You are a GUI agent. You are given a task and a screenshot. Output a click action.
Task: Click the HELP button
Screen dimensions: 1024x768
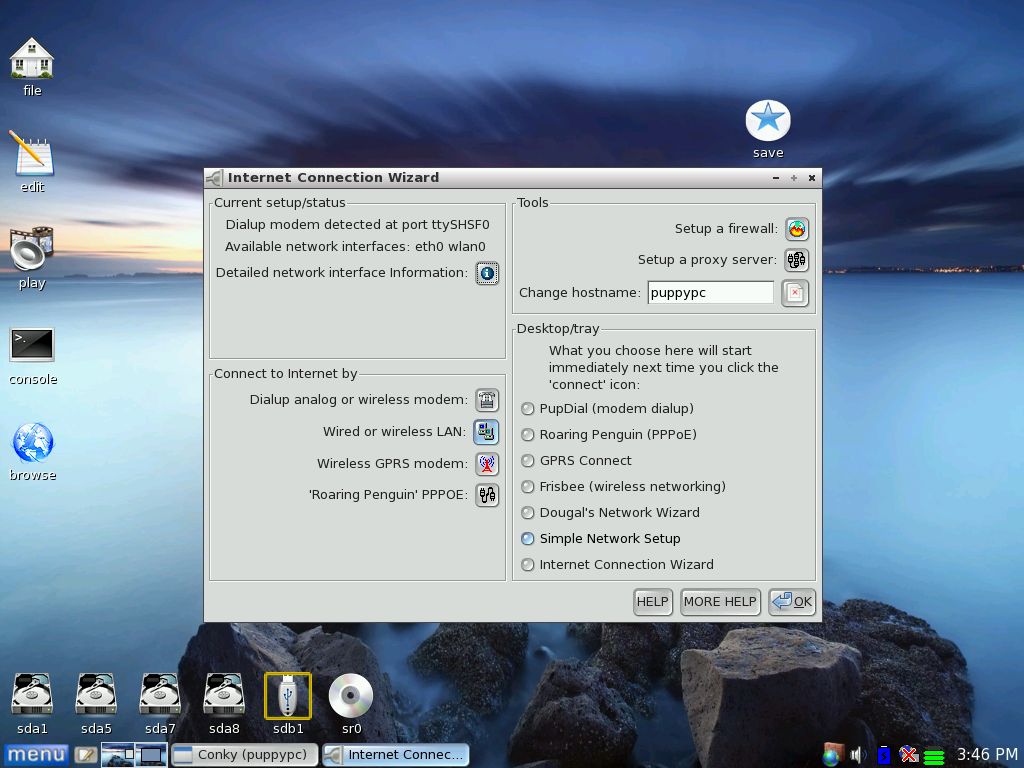pyautogui.click(x=652, y=602)
